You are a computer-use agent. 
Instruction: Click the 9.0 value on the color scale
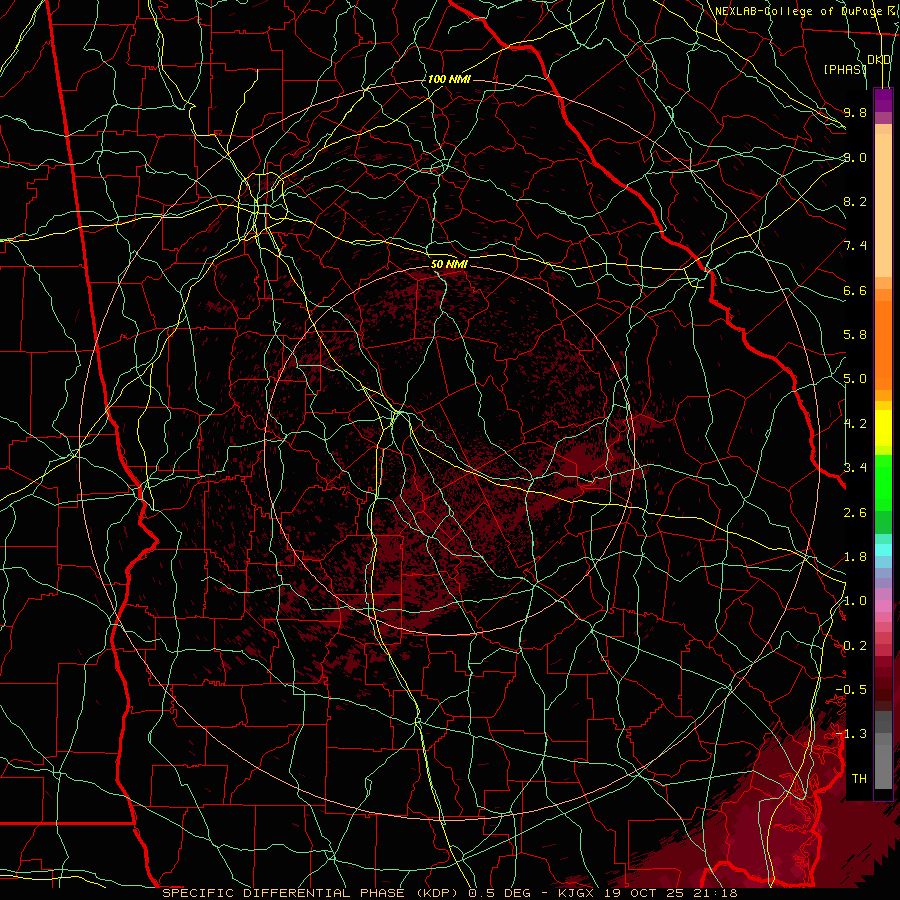coord(855,157)
